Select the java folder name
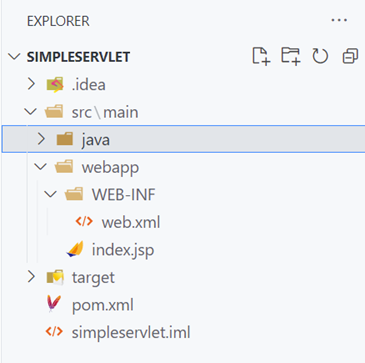This screenshot has height=363, width=365. click(x=96, y=140)
